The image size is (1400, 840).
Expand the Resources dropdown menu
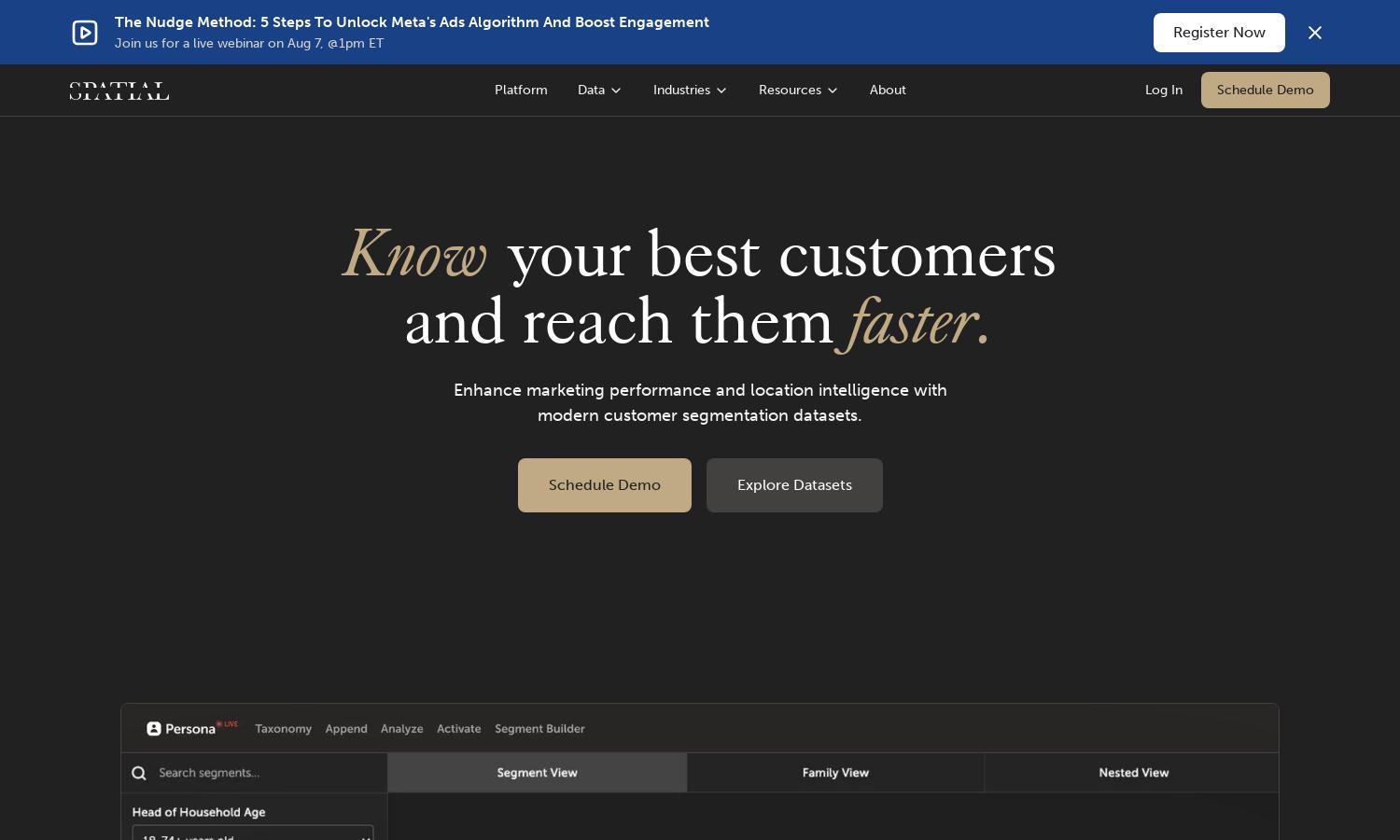point(798,91)
